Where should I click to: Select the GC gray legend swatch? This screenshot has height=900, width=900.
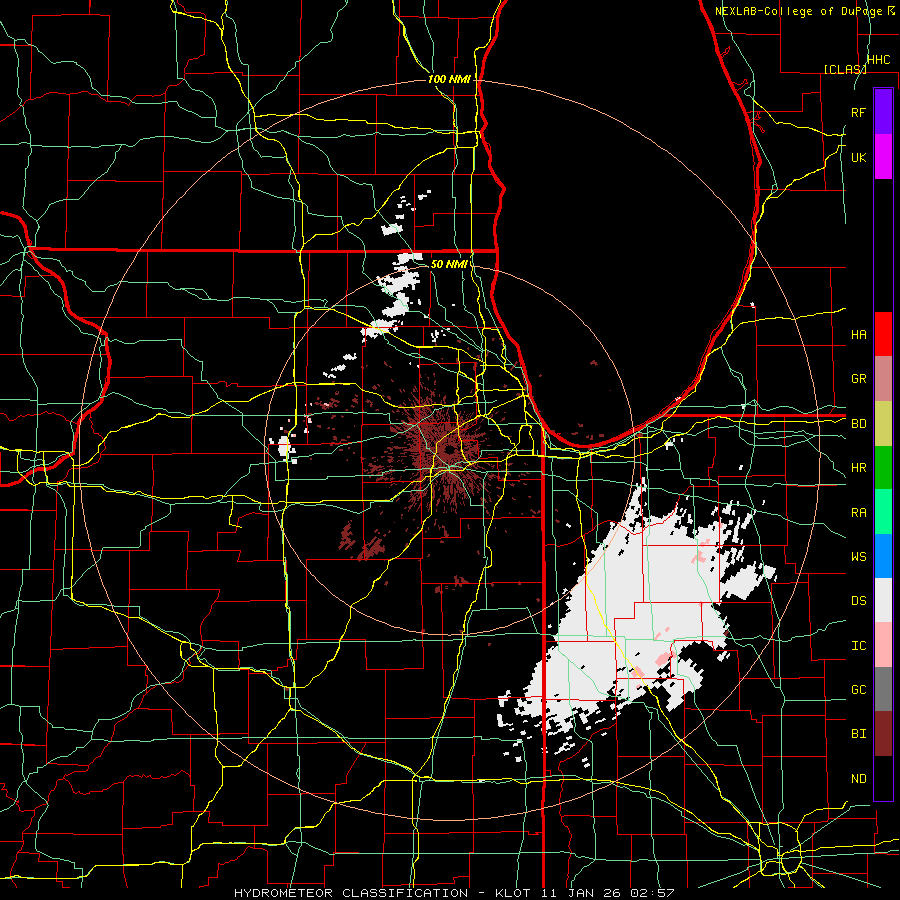click(883, 689)
